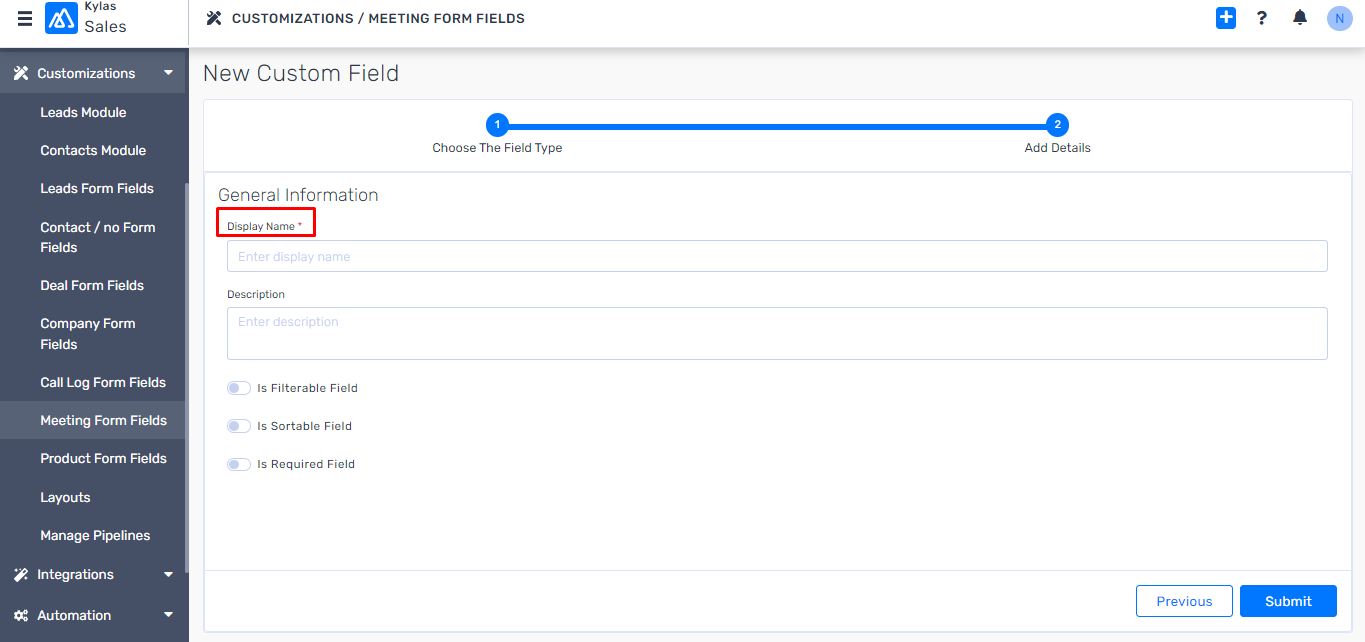Turn on the Is Sortable Field toggle
The height and width of the screenshot is (642, 1365).
238,426
